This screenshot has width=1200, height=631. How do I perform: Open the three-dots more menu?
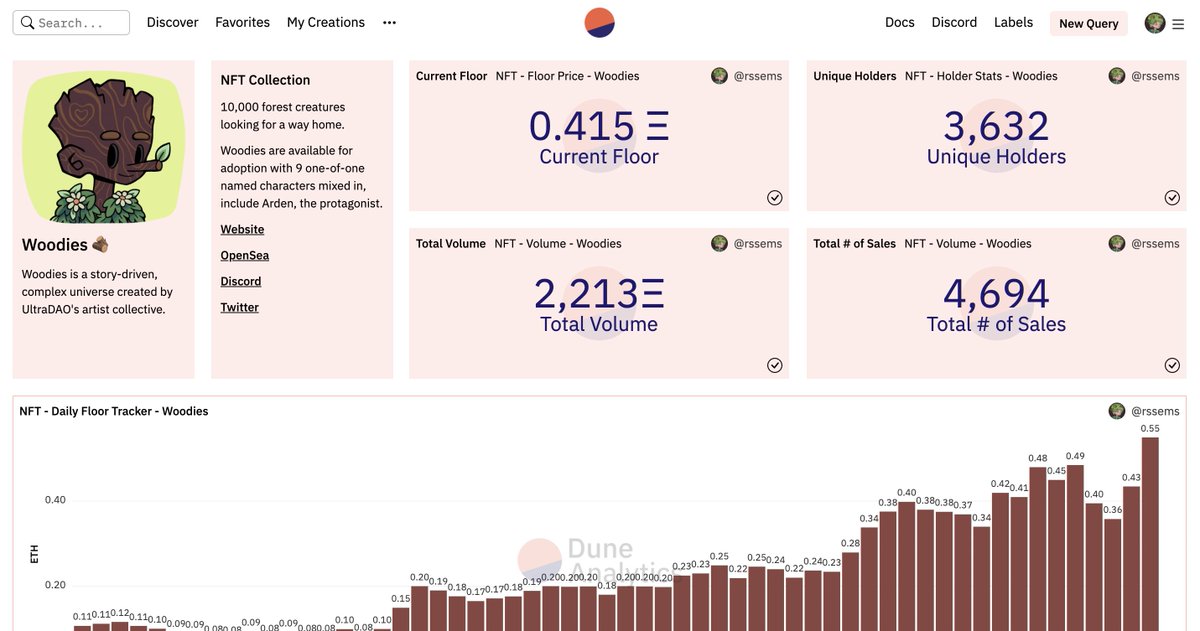point(390,22)
